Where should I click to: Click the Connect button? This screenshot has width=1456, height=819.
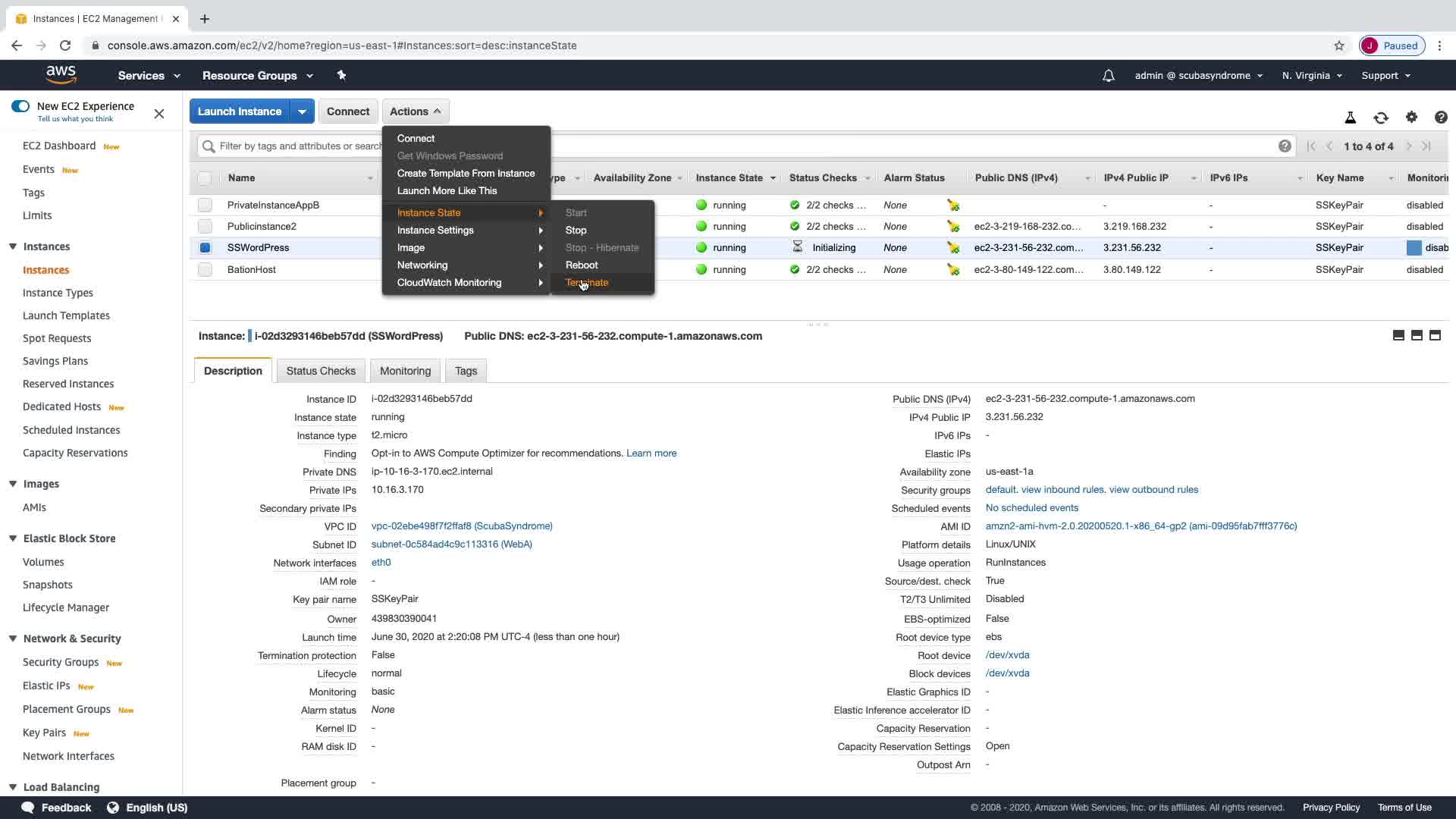point(348,111)
